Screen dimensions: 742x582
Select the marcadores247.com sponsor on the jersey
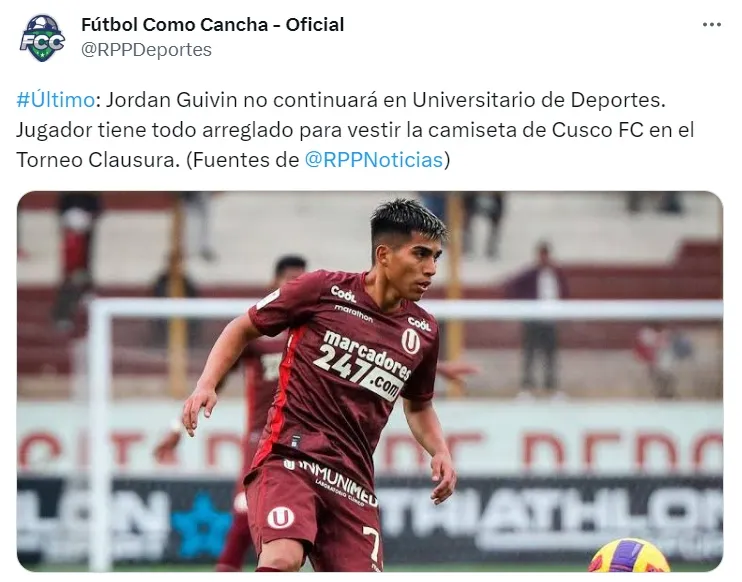[x=362, y=365]
